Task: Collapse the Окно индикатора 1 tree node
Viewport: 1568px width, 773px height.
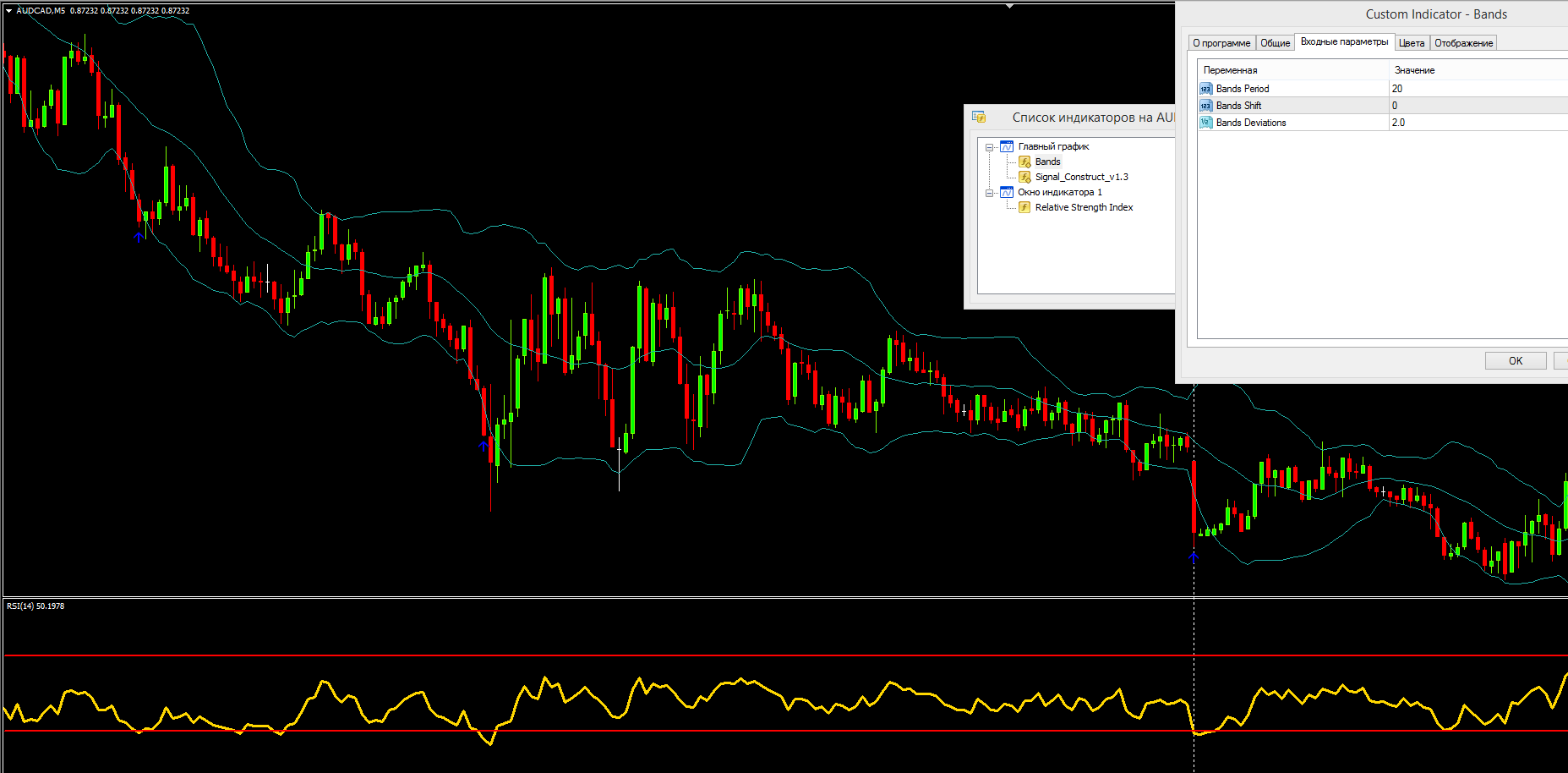Action: point(989,193)
